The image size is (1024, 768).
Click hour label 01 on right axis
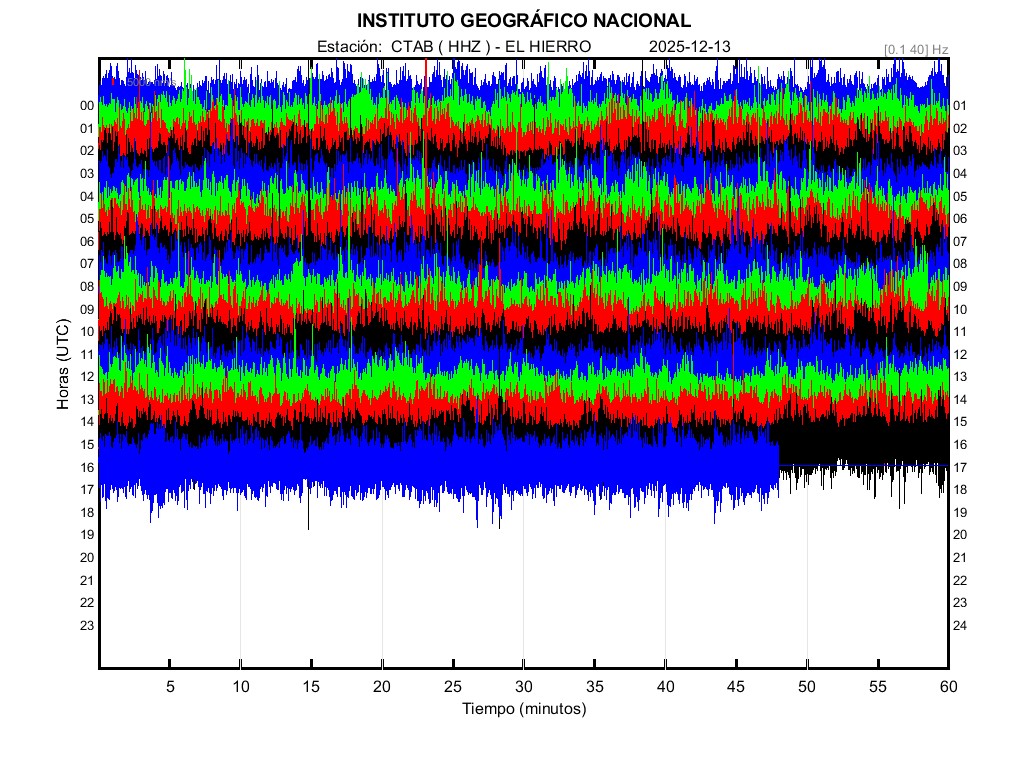tap(960, 106)
